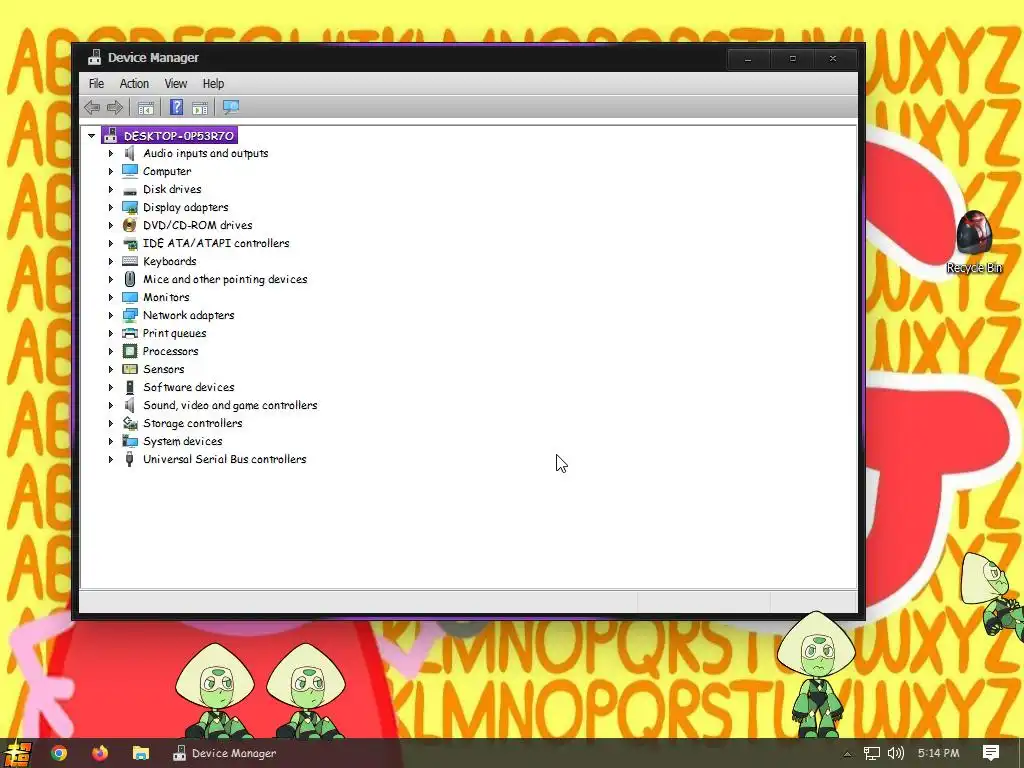Click the Sensors category icon

point(130,369)
